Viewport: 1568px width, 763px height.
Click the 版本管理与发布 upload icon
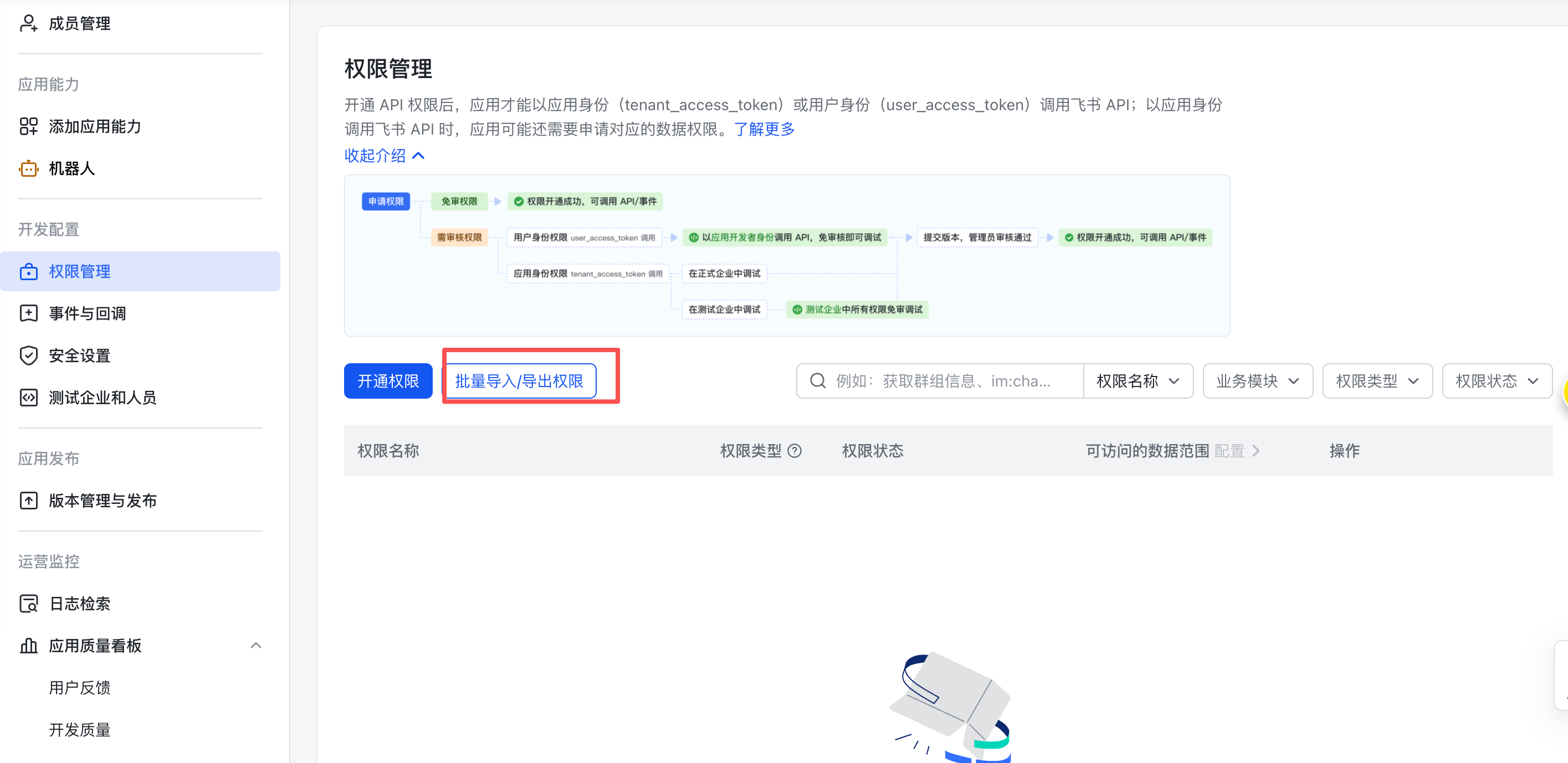click(28, 499)
